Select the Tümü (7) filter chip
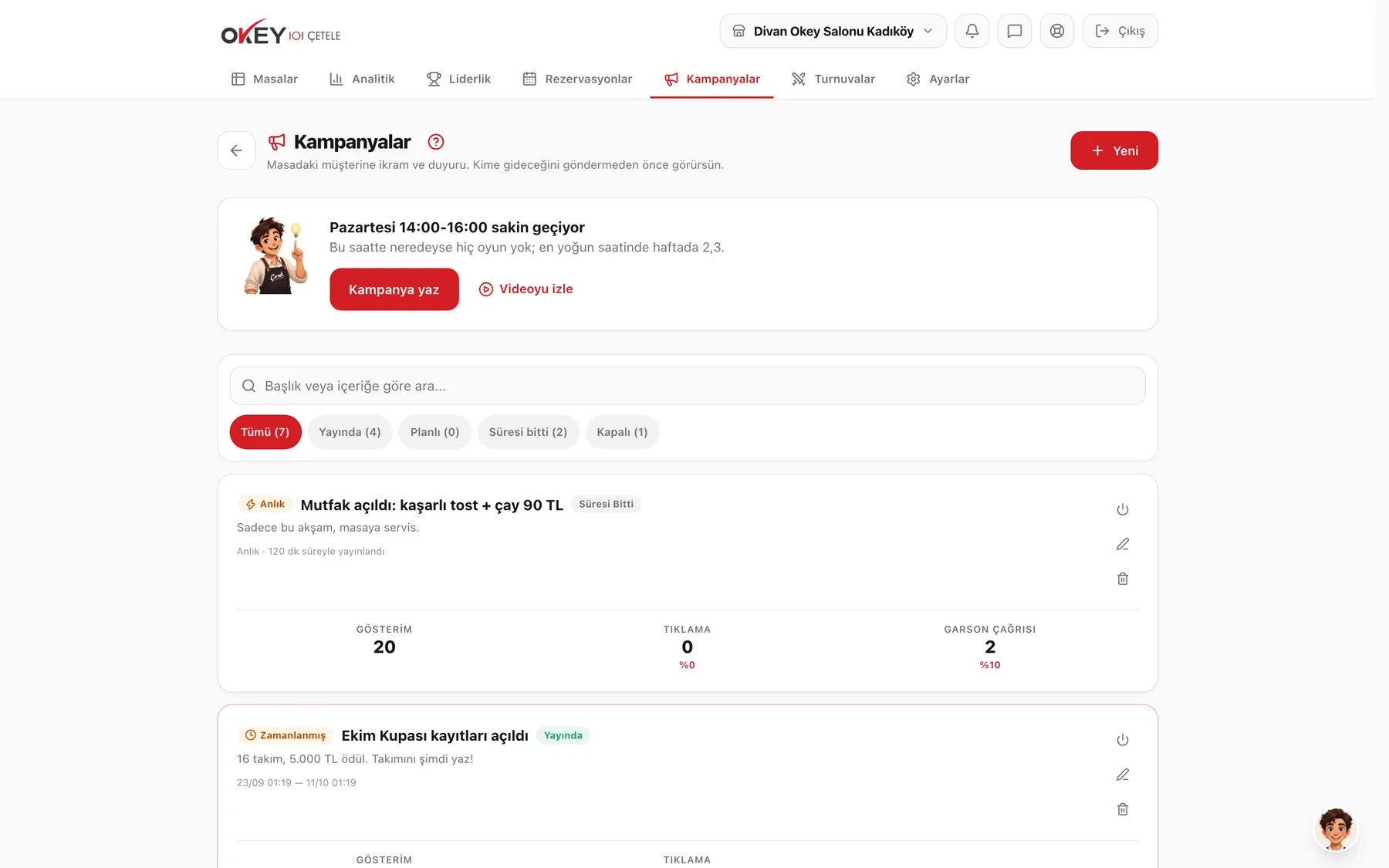The width and height of the screenshot is (1389, 868). coord(265,432)
